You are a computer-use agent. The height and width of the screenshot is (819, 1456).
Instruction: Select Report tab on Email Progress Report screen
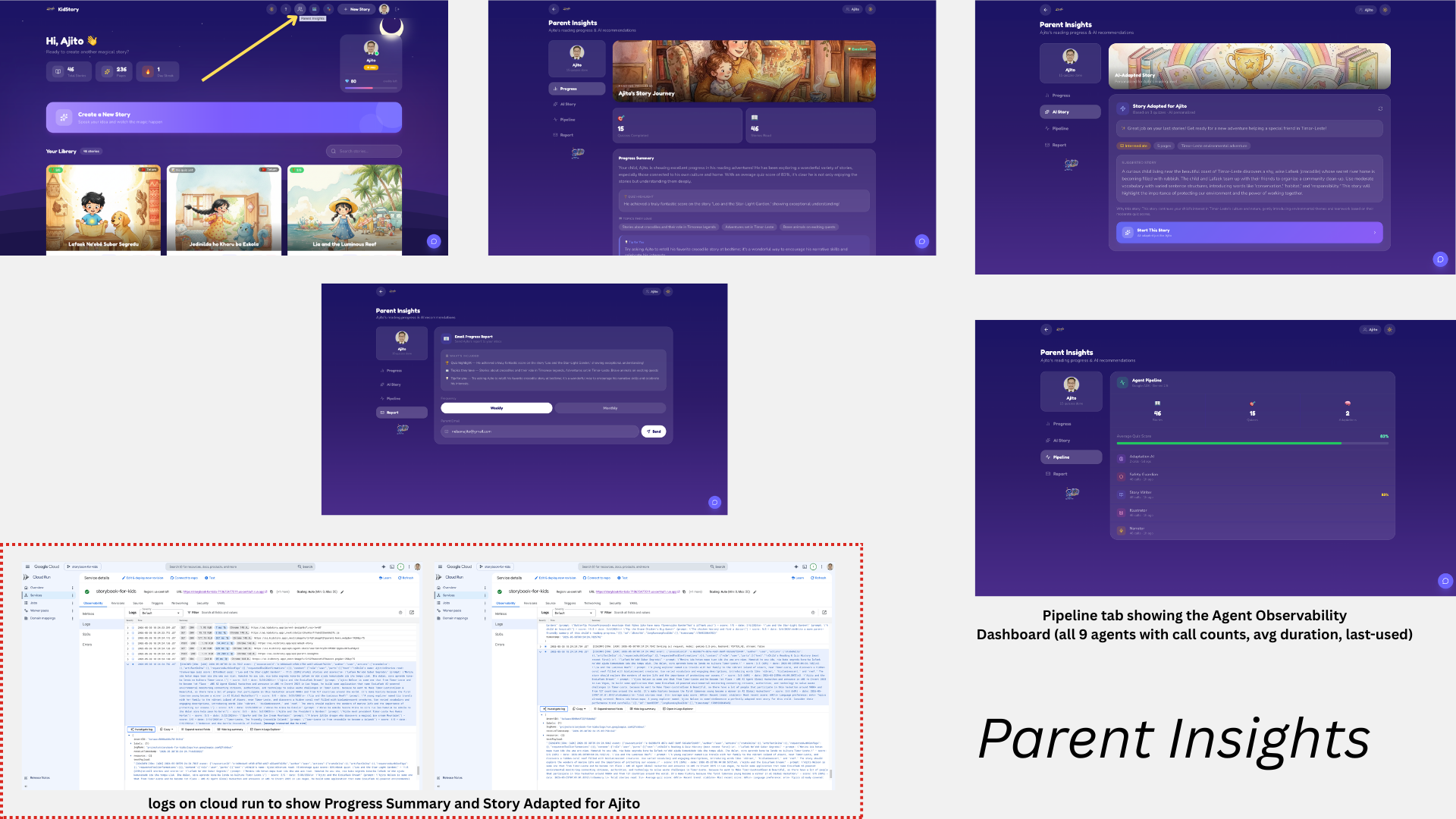pyautogui.click(x=402, y=413)
